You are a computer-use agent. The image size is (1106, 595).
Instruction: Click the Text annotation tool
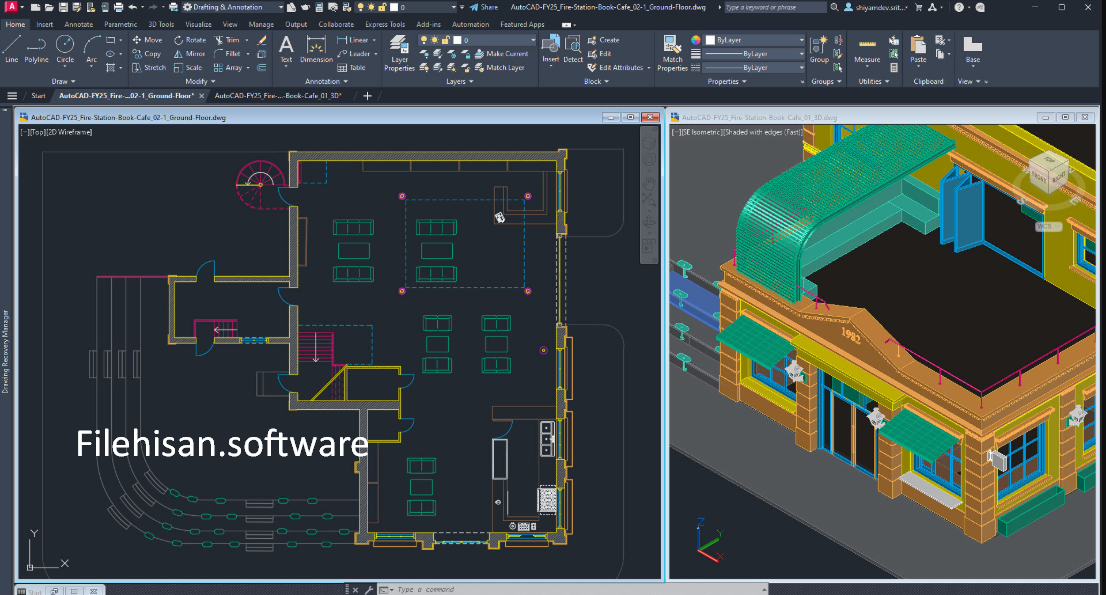tap(286, 49)
